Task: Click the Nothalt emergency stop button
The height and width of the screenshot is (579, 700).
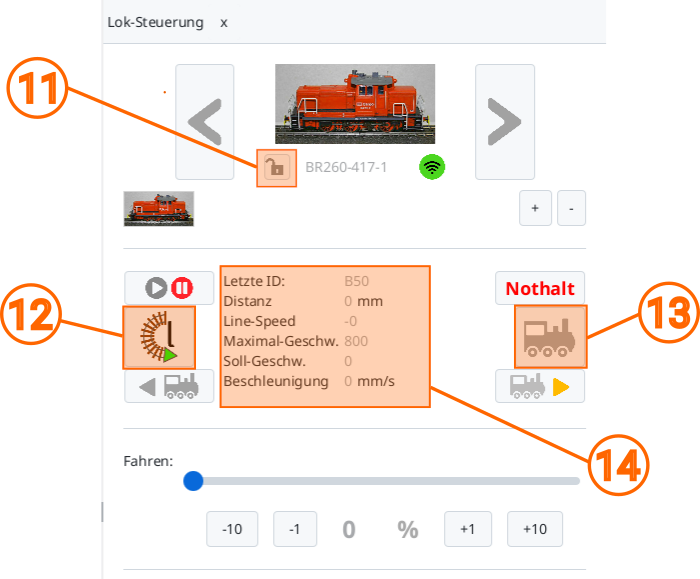Action: 540,288
